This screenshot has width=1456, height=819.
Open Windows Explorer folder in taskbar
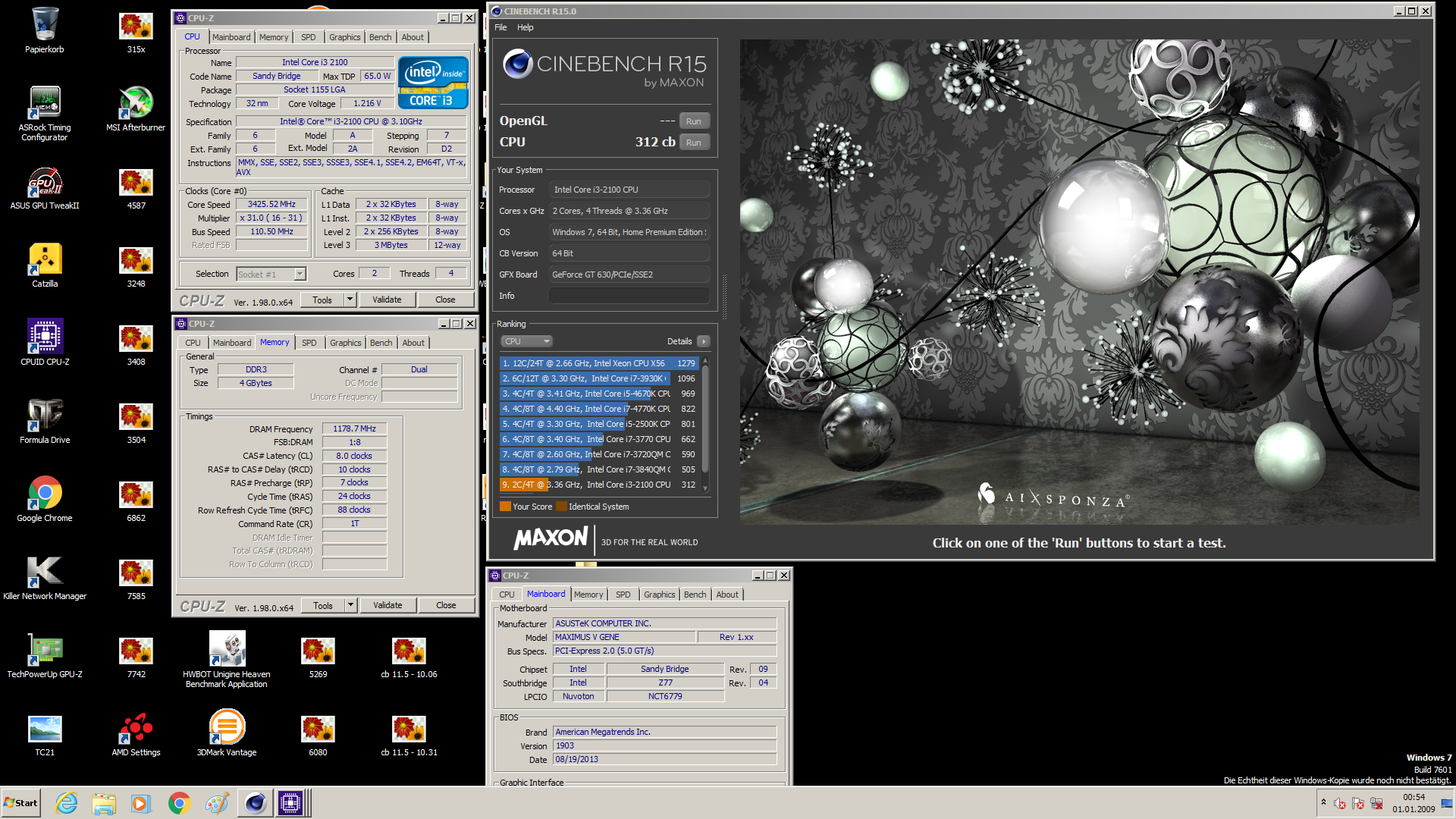104,803
